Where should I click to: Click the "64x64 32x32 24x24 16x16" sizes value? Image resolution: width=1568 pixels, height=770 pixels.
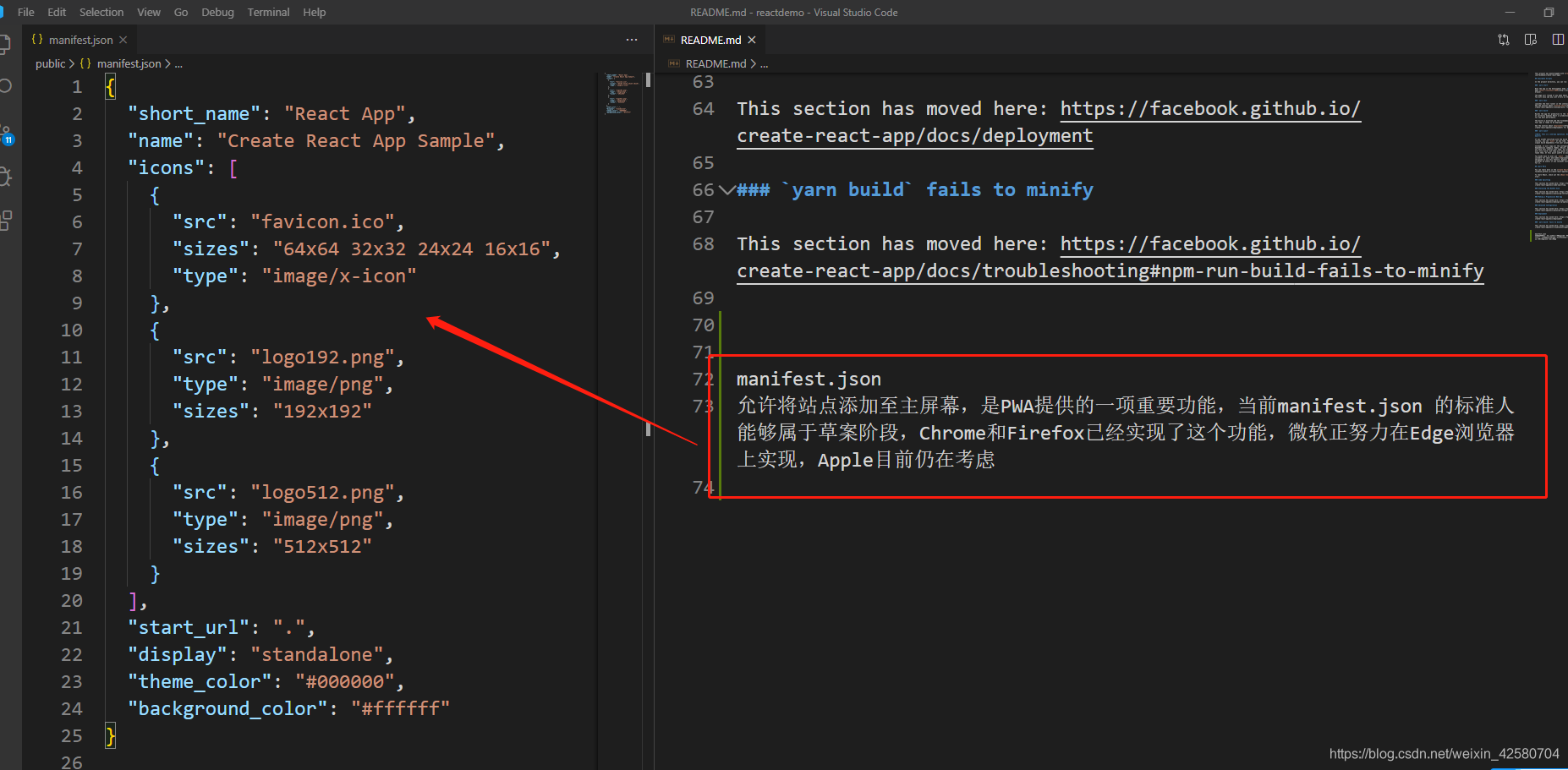coord(412,249)
